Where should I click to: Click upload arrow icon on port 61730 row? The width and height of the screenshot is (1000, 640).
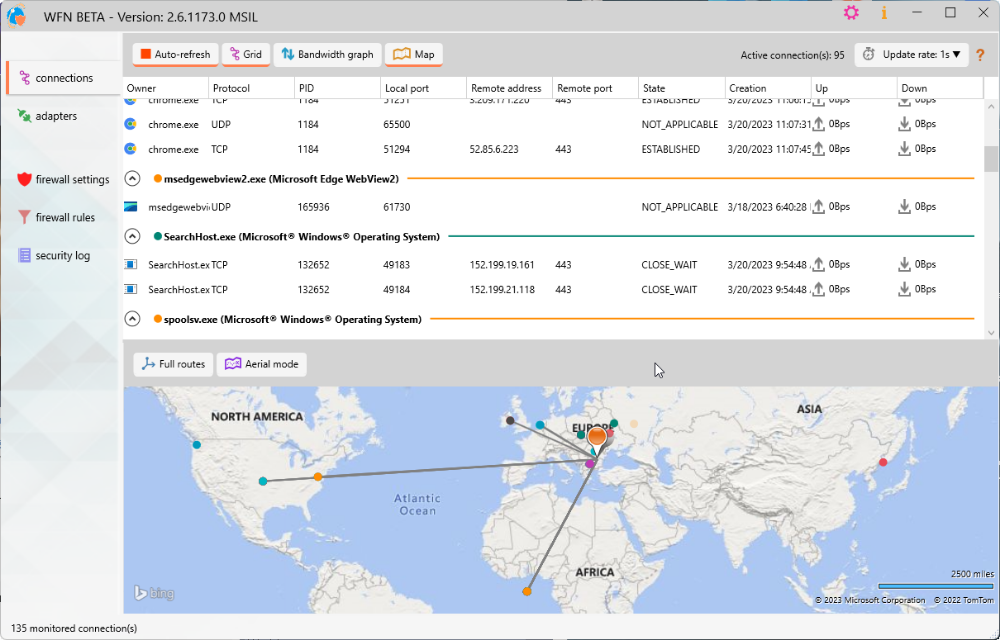(819, 207)
